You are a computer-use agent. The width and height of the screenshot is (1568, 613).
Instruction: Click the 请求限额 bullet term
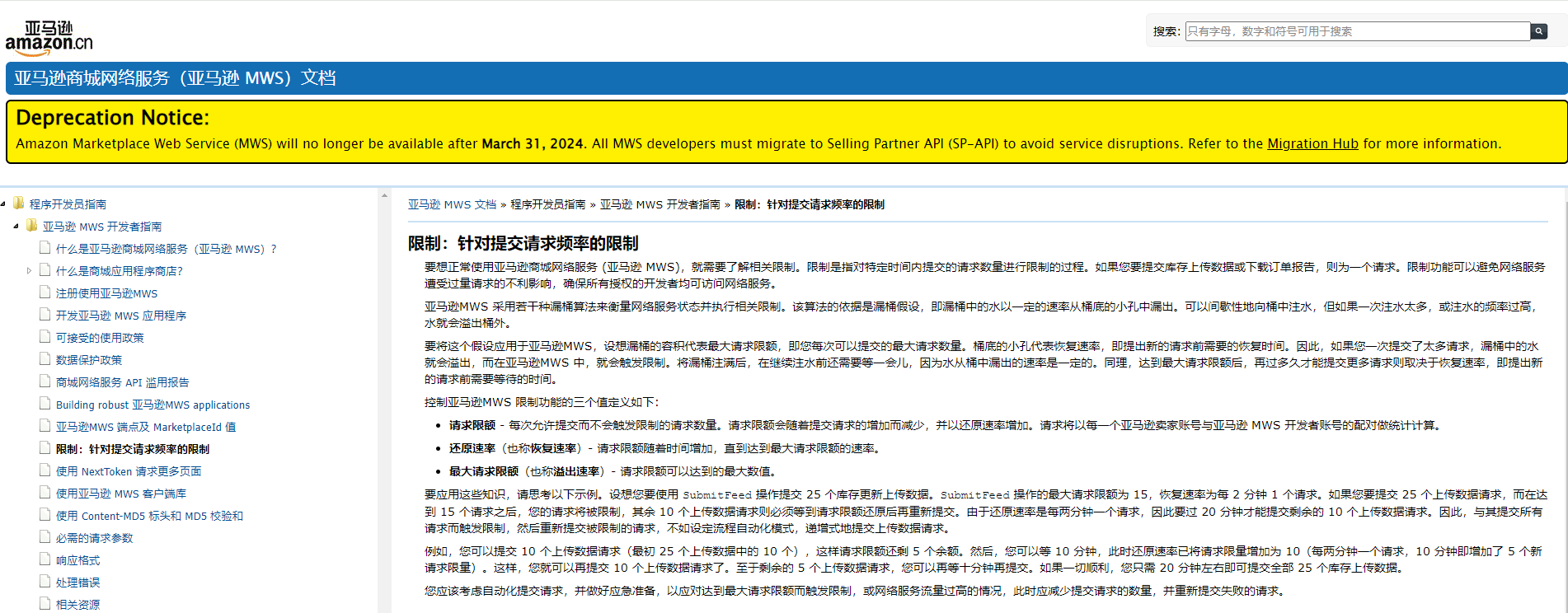472,425
